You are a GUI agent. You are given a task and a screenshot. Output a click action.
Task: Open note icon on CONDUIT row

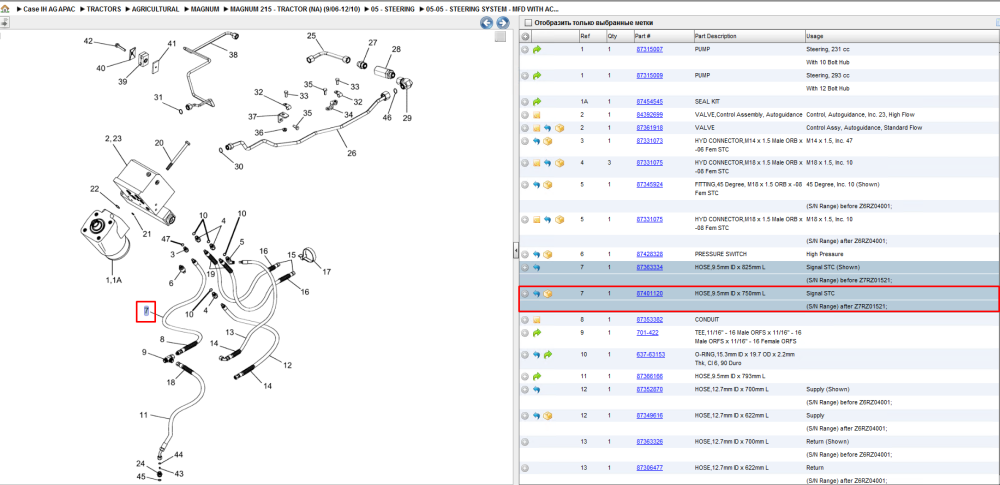tap(536, 319)
